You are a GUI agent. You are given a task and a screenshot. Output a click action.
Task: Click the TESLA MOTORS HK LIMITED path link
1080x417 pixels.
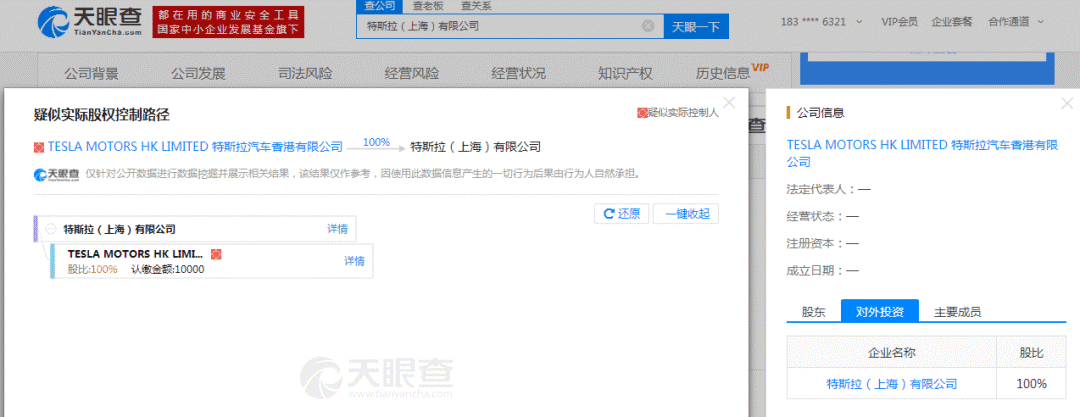(x=195, y=146)
